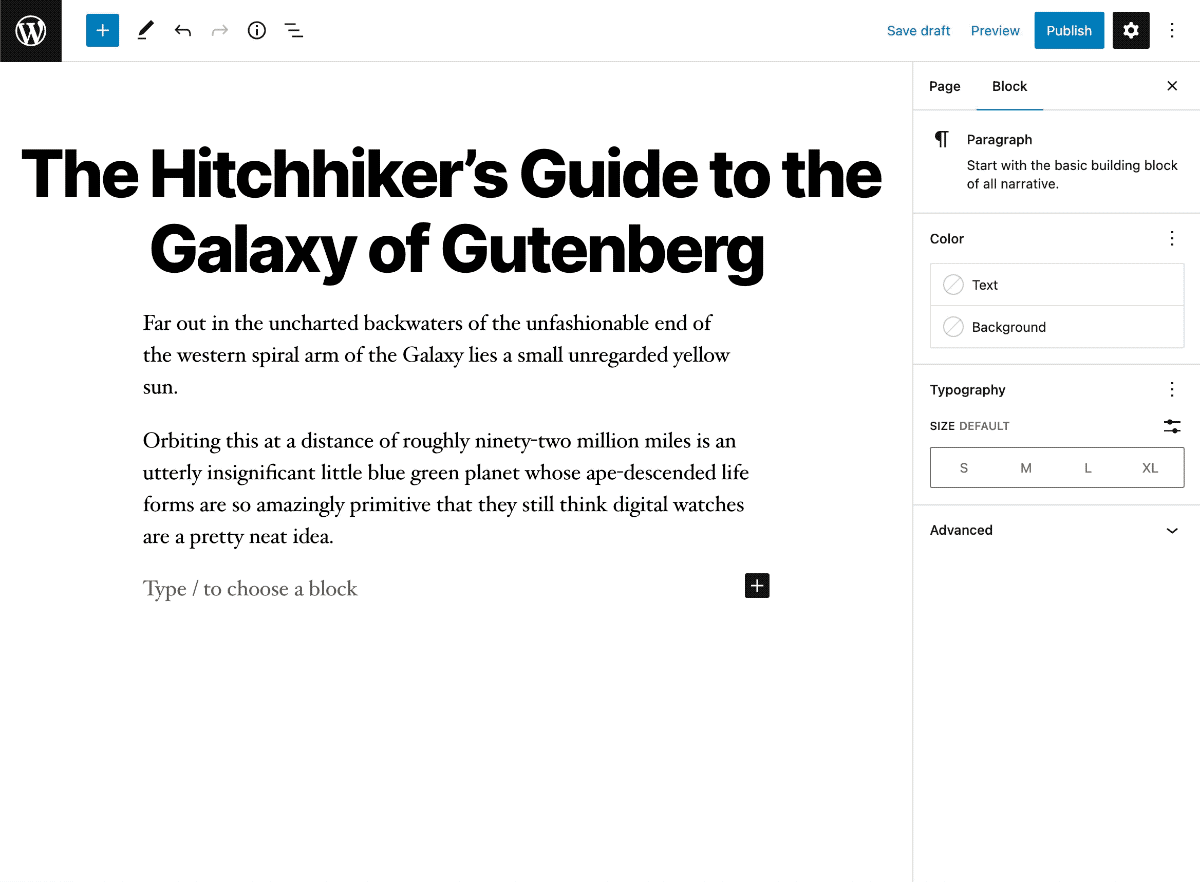Open Typography options three-dot menu
This screenshot has height=882, width=1200.
point(1172,389)
